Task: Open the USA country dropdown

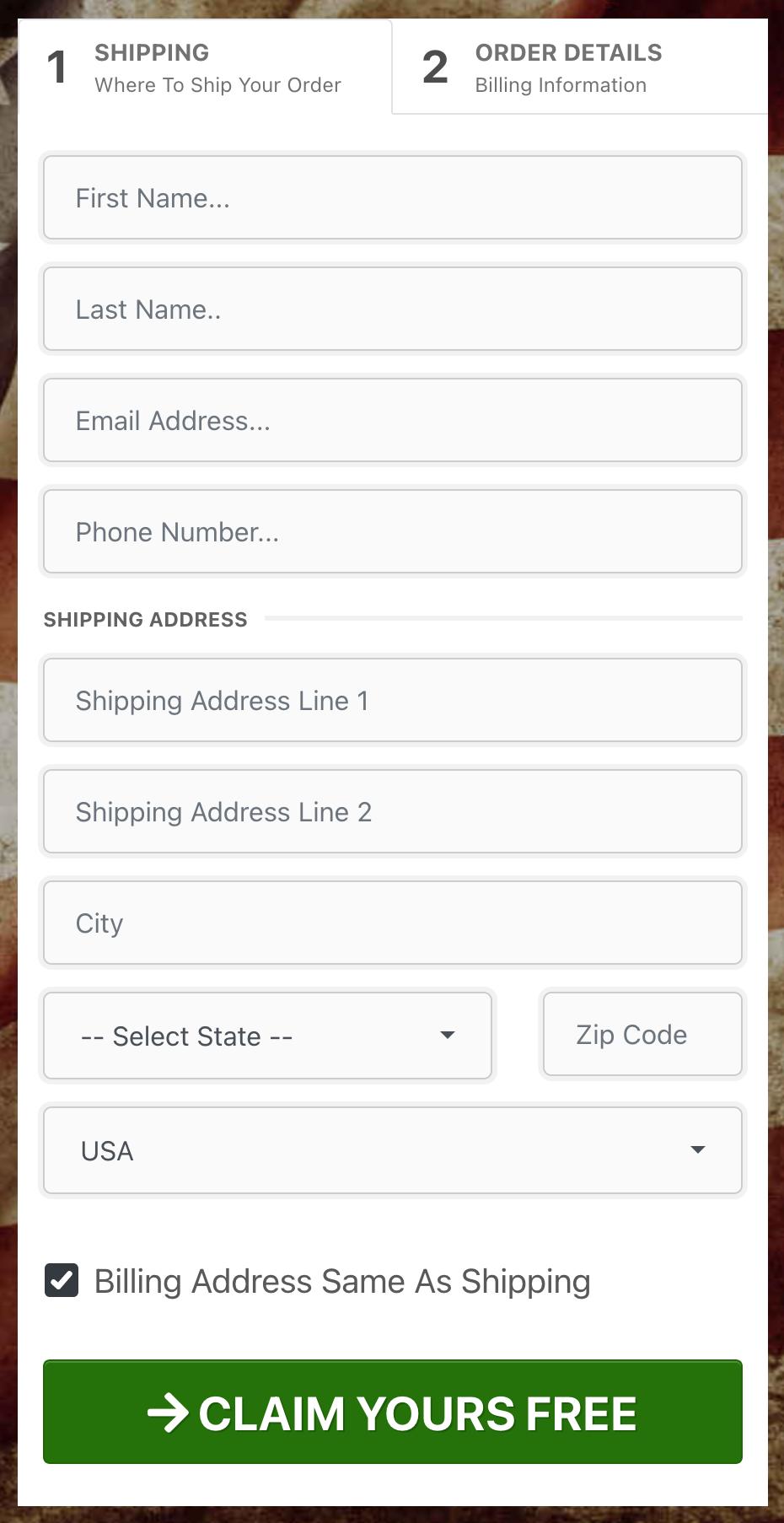Action: pos(392,1150)
